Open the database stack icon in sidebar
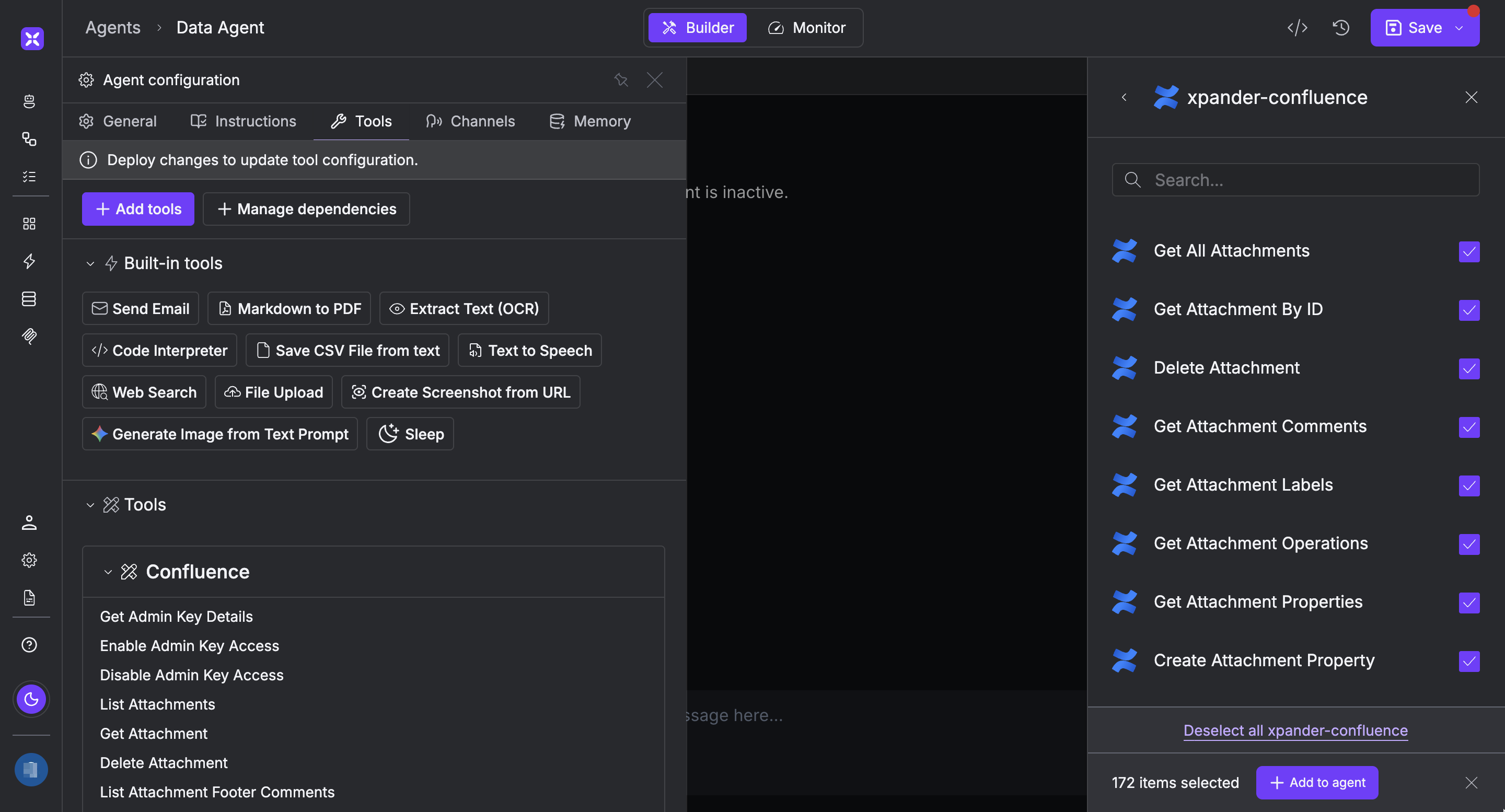Image resolution: width=1505 pixels, height=812 pixels. [x=29, y=298]
